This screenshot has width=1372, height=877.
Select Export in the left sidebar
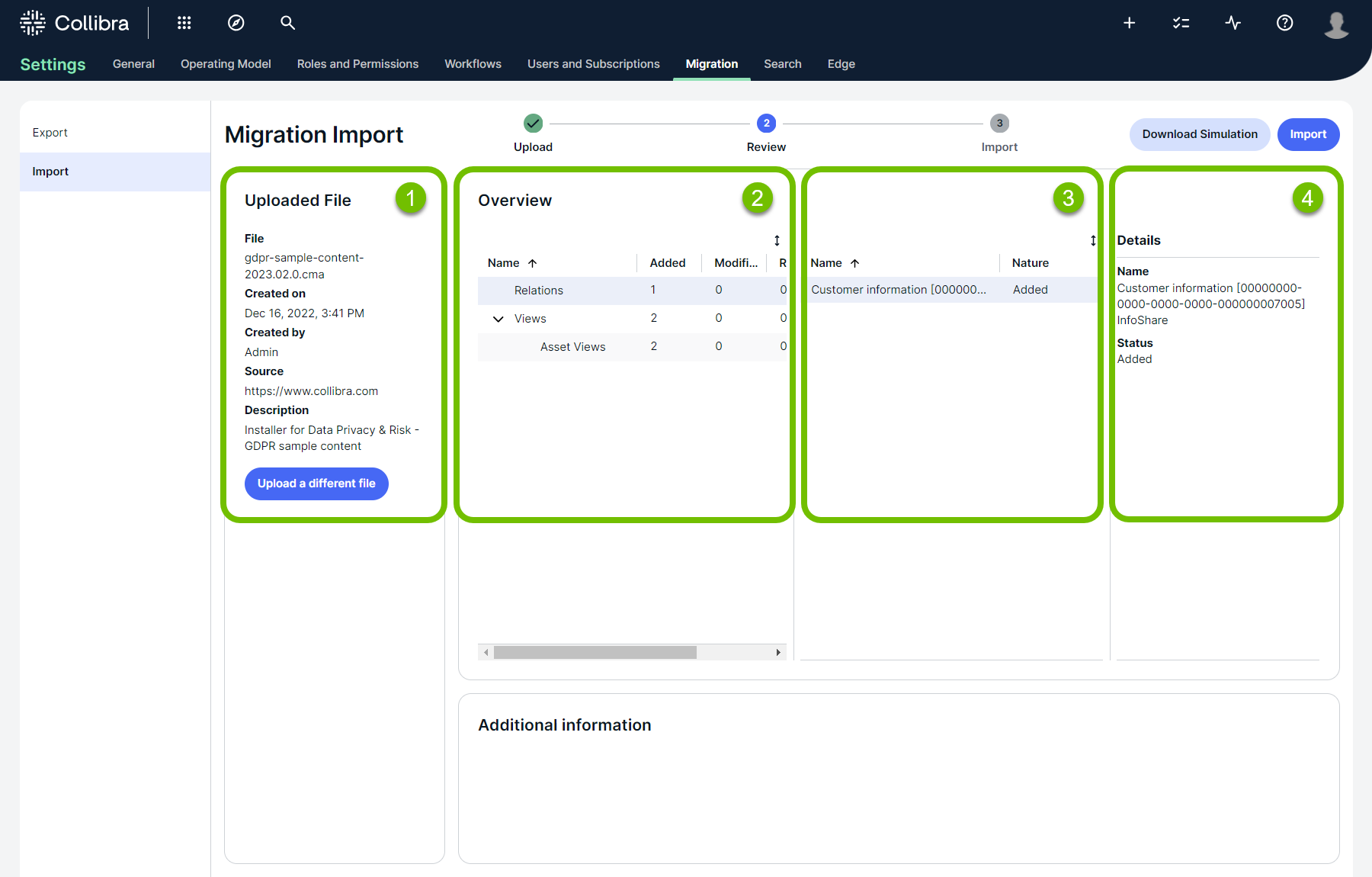click(x=50, y=133)
